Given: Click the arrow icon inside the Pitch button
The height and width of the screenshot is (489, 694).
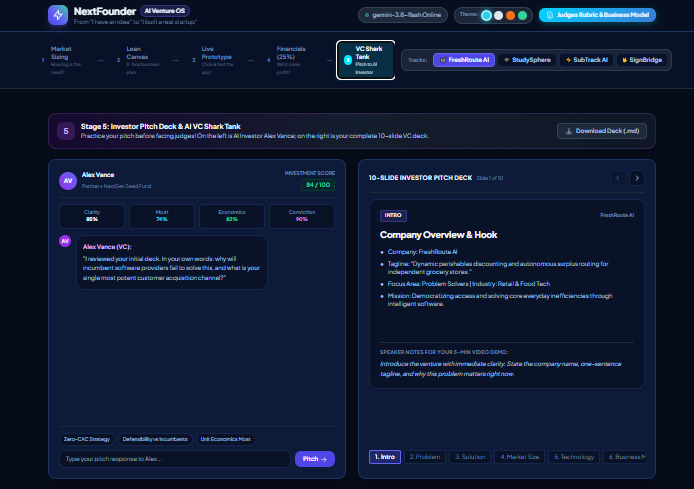Looking at the screenshot, I should pos(324,459).
